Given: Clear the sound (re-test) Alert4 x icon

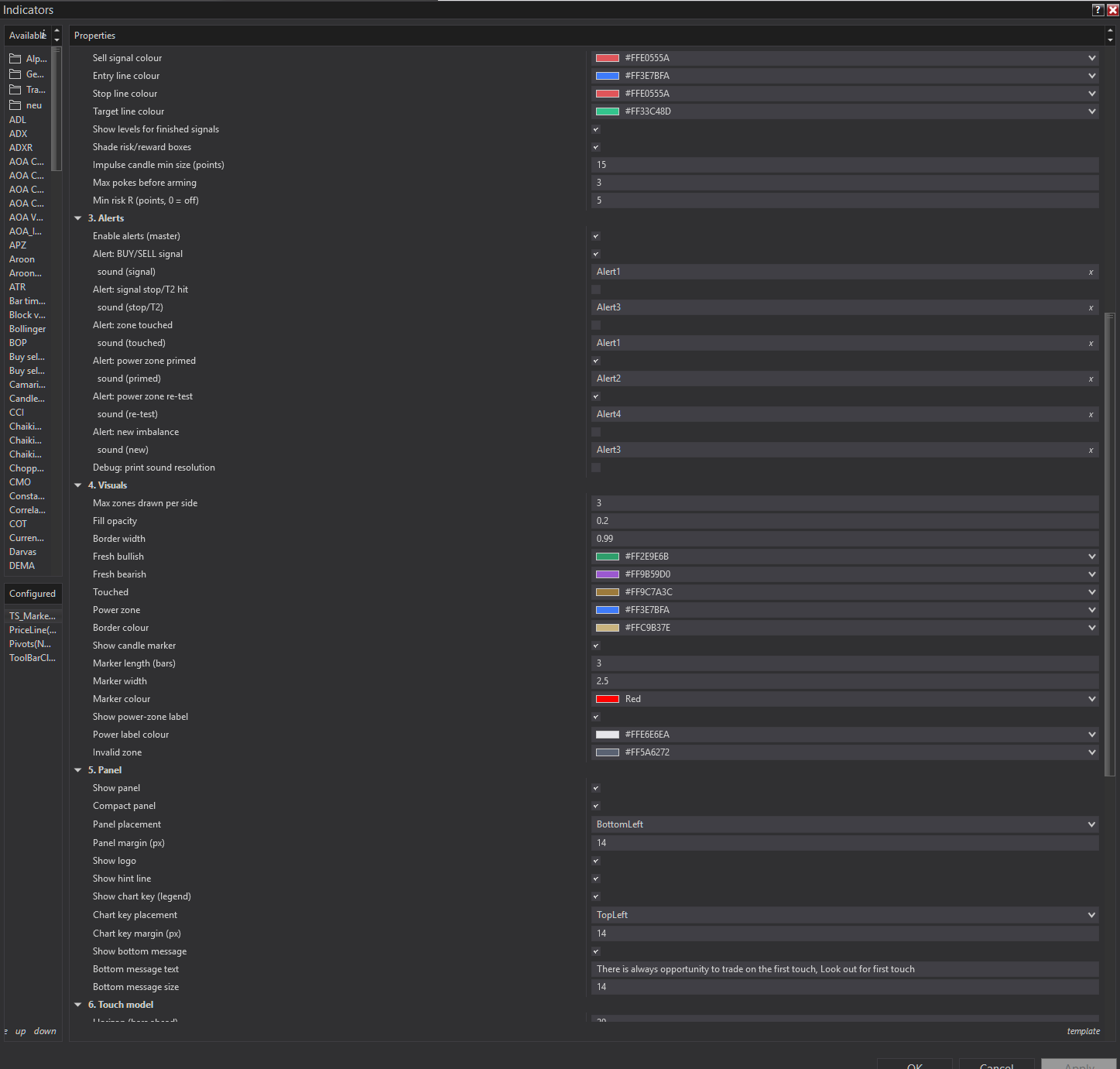Looking at the screenshot, I should (x=1091, y=415).
